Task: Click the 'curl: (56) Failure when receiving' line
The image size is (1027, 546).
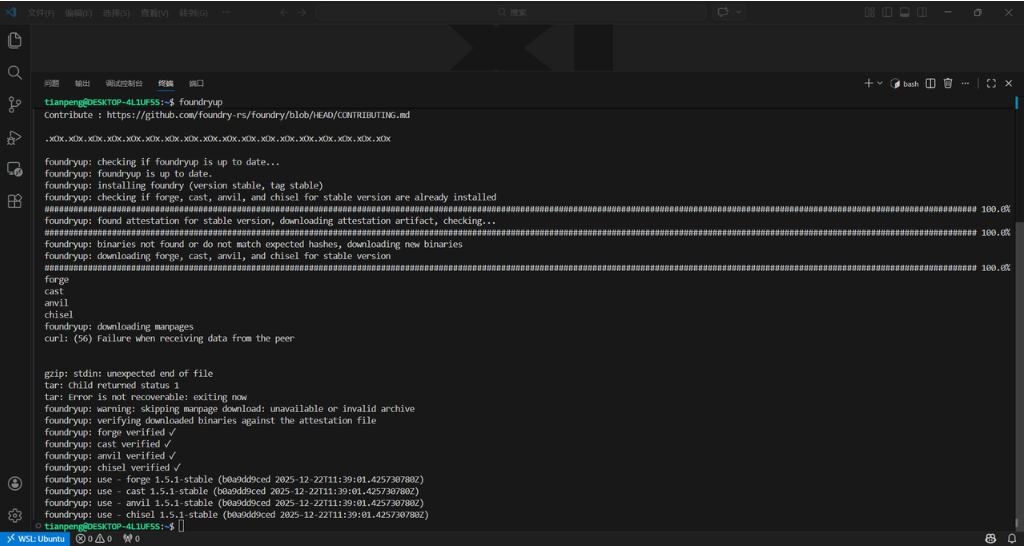Action: [170, 338]
